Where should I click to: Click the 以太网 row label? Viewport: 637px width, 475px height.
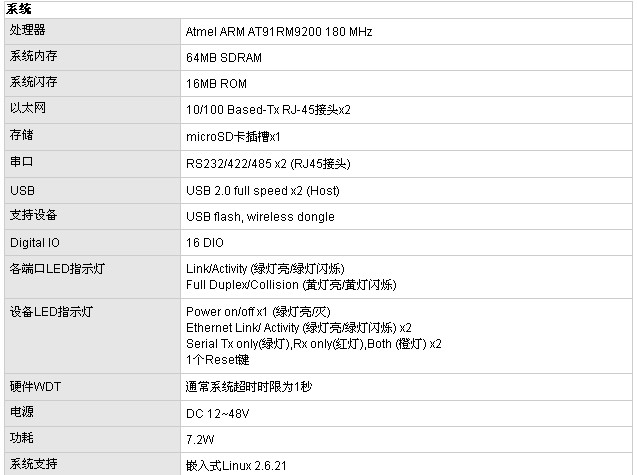pyautogui.click(x=28, y=107)
